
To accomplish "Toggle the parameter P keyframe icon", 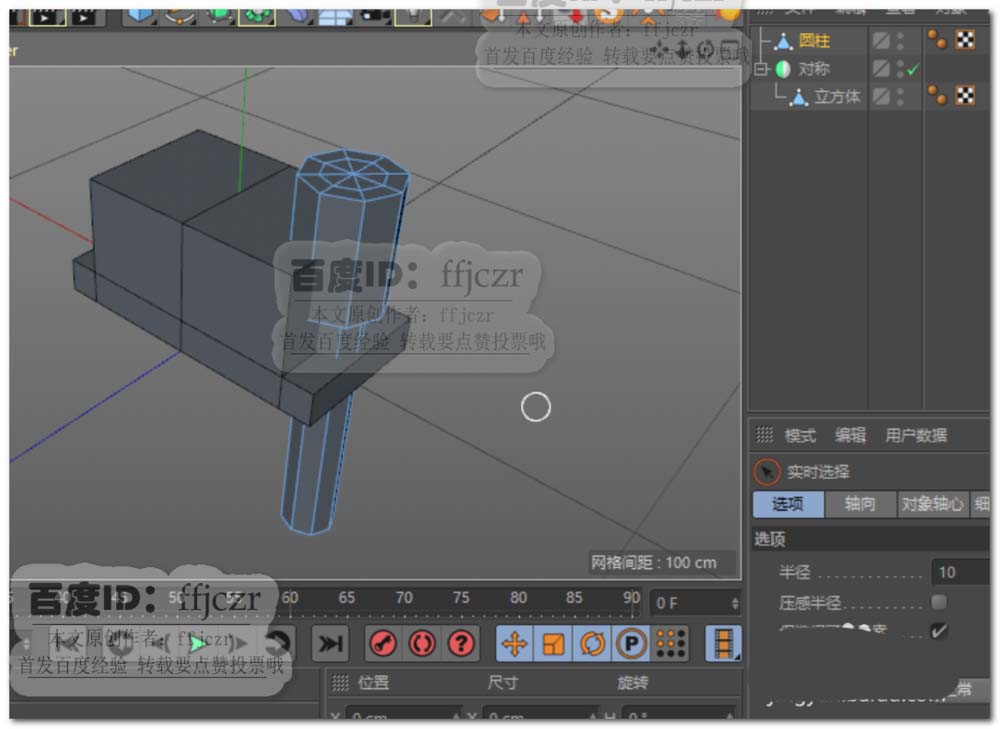I will (631, 644).
